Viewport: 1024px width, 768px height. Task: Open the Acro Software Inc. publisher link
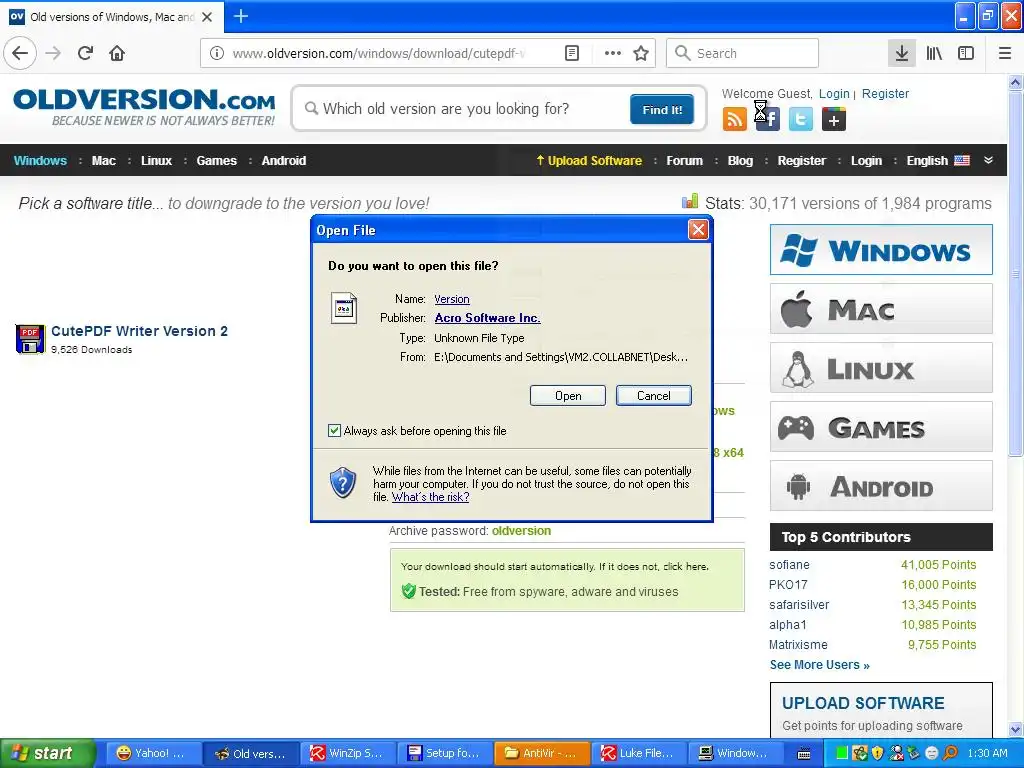(x=487, y=318)
